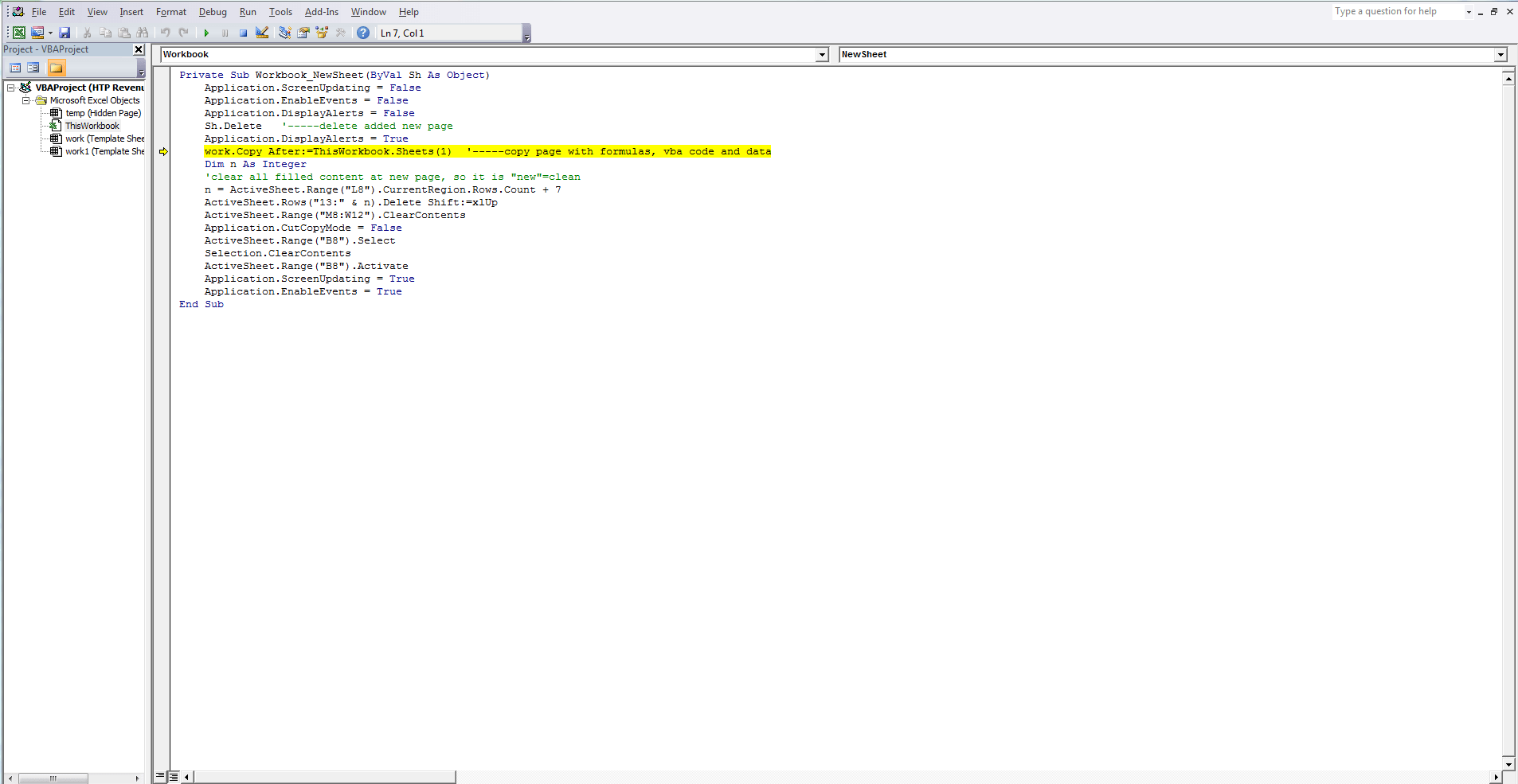The image size is (1518, 784).
Task: Open the Insert menu
Action: click(131, 12)
